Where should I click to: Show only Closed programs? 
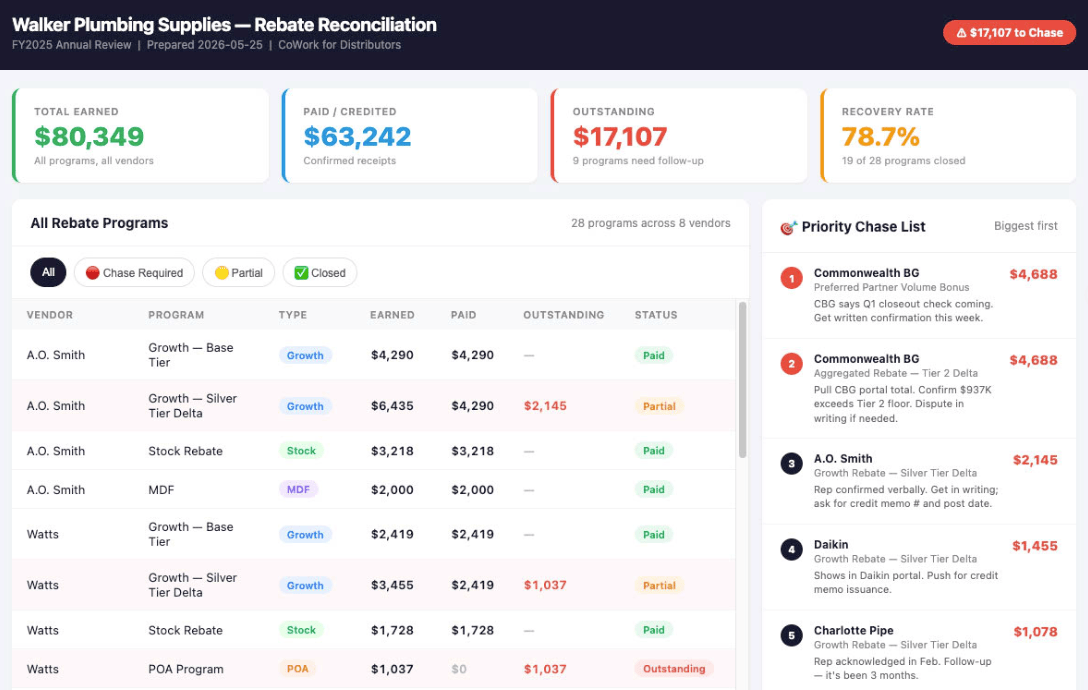point(319,273)
